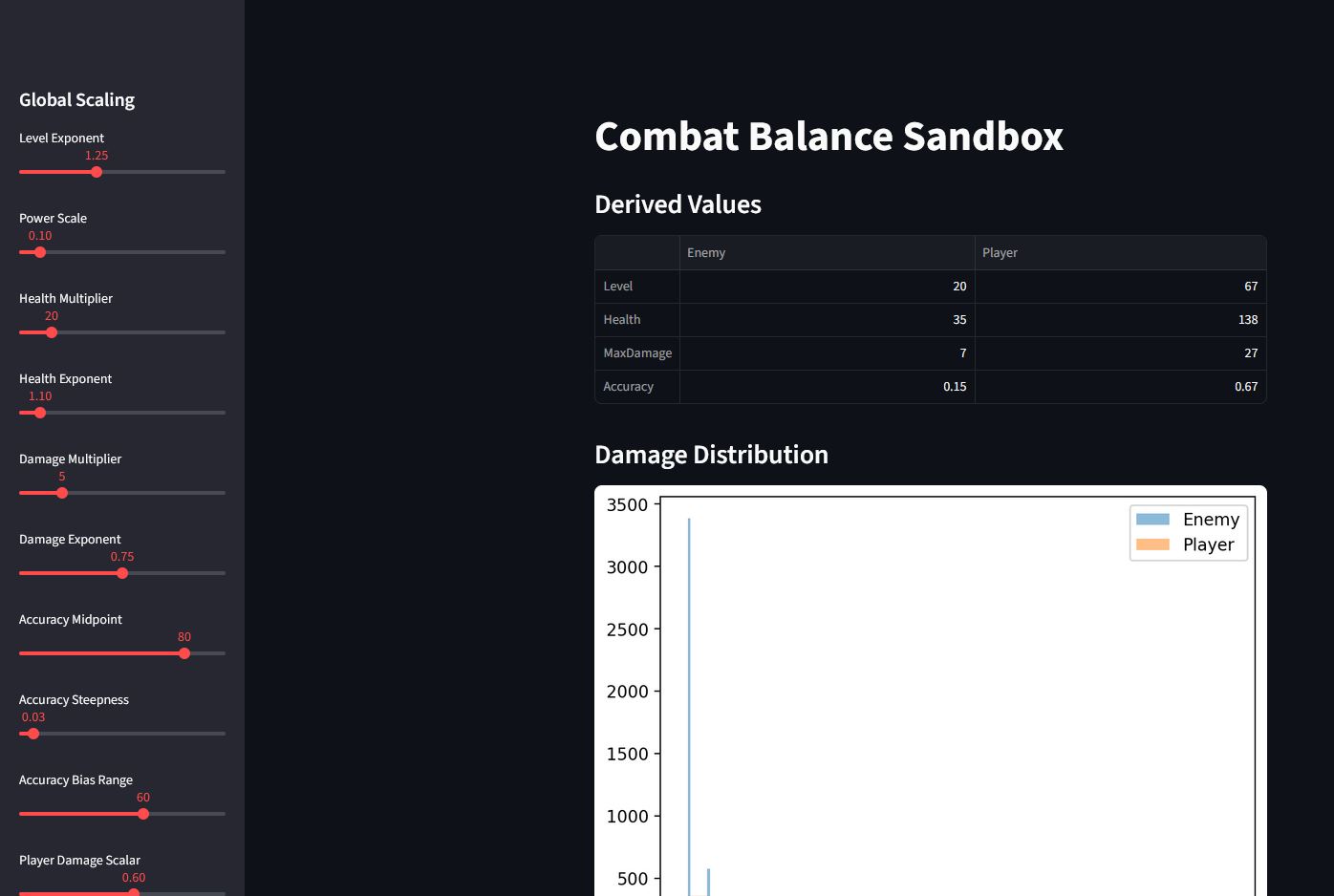Click the Damage Distribution heading
Screen dimensions: 1334x896
click(x=711, y=454)
